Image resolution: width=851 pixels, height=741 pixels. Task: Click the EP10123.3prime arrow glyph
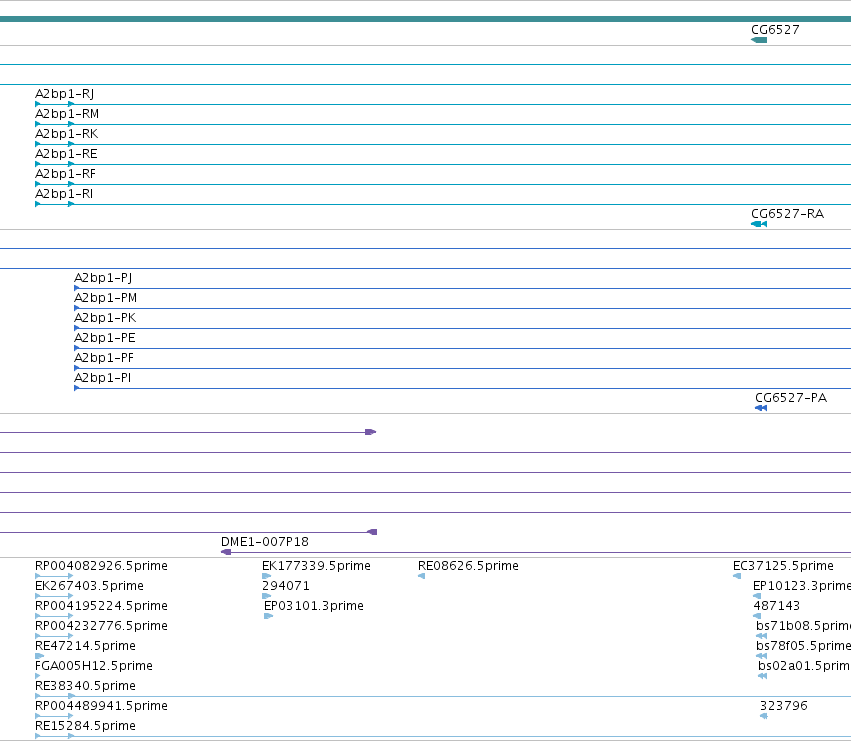coord(757,596)
